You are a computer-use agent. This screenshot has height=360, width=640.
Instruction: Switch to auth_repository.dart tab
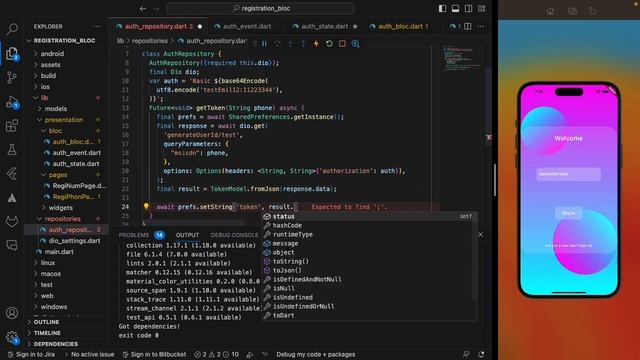click(x=159, y=27)
